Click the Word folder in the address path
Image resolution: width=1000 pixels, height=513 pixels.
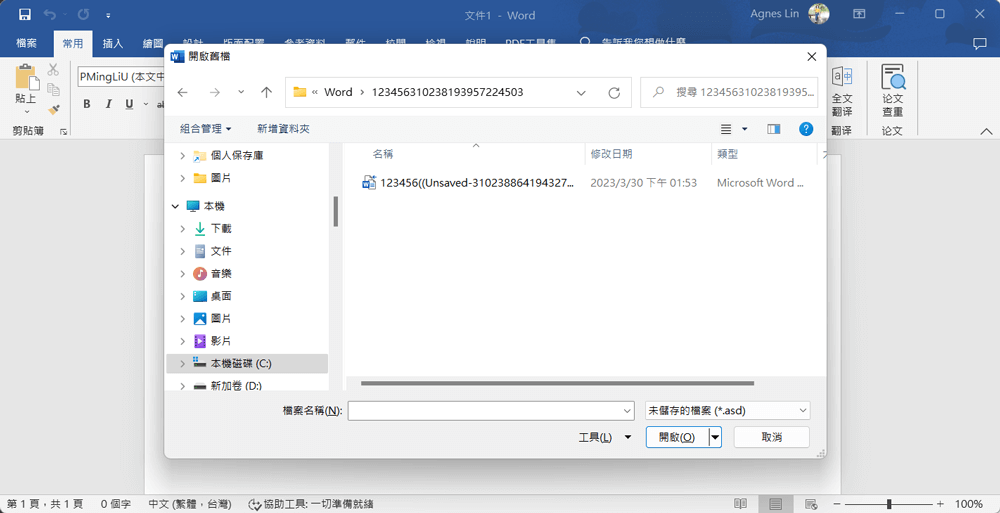pos(338,92)
